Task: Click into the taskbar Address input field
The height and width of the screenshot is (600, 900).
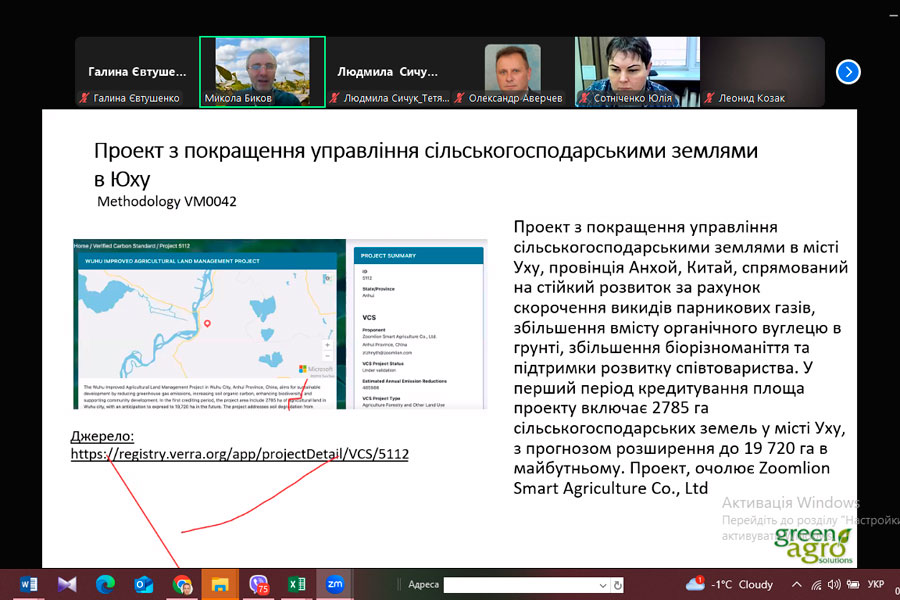Action: tap(520, 584)
